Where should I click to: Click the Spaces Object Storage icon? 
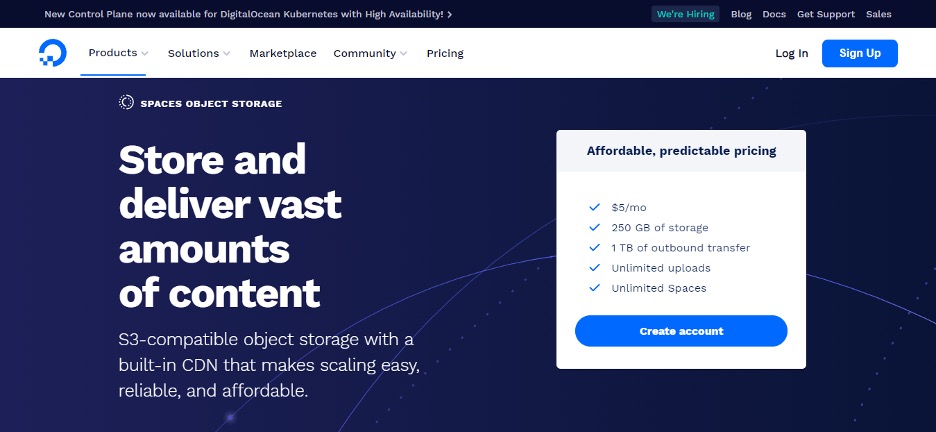coord(126,103)
